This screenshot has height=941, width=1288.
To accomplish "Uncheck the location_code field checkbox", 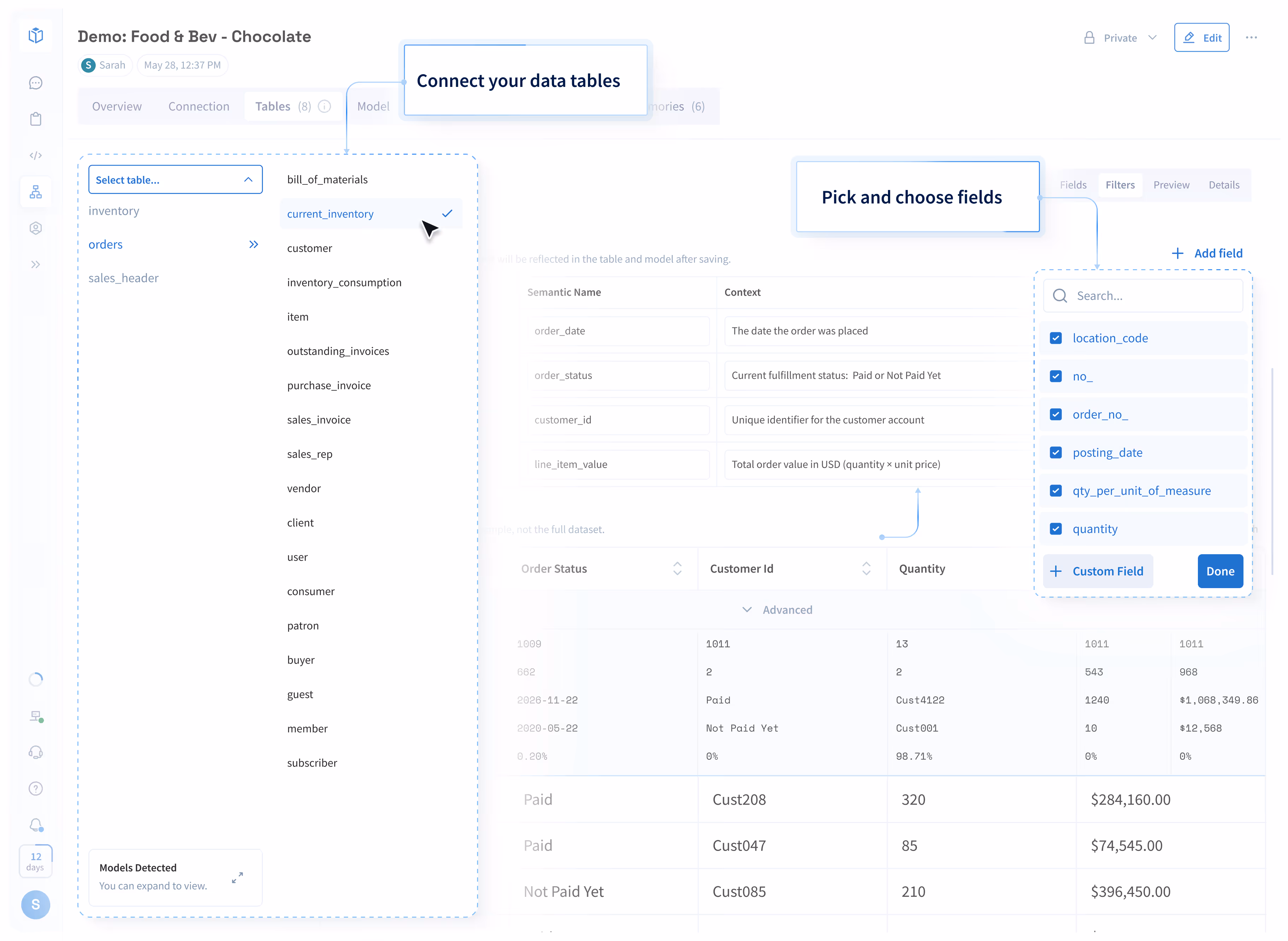I will 1055,338.
